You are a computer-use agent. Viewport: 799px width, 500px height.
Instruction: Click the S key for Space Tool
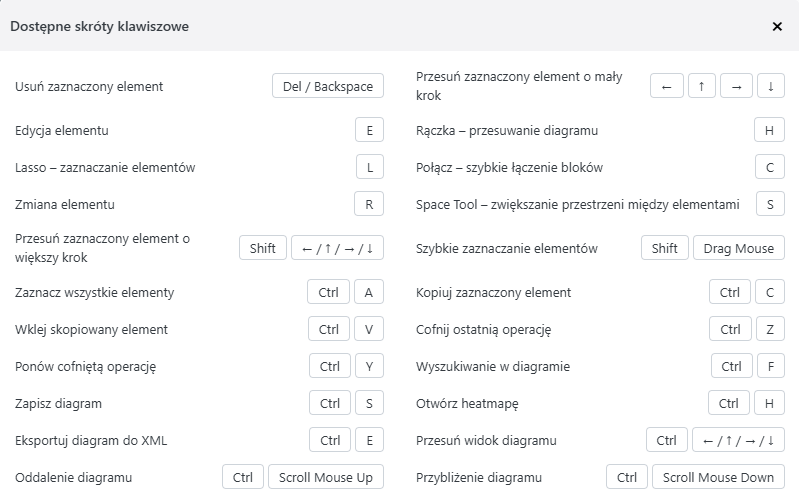pos(770,204)
